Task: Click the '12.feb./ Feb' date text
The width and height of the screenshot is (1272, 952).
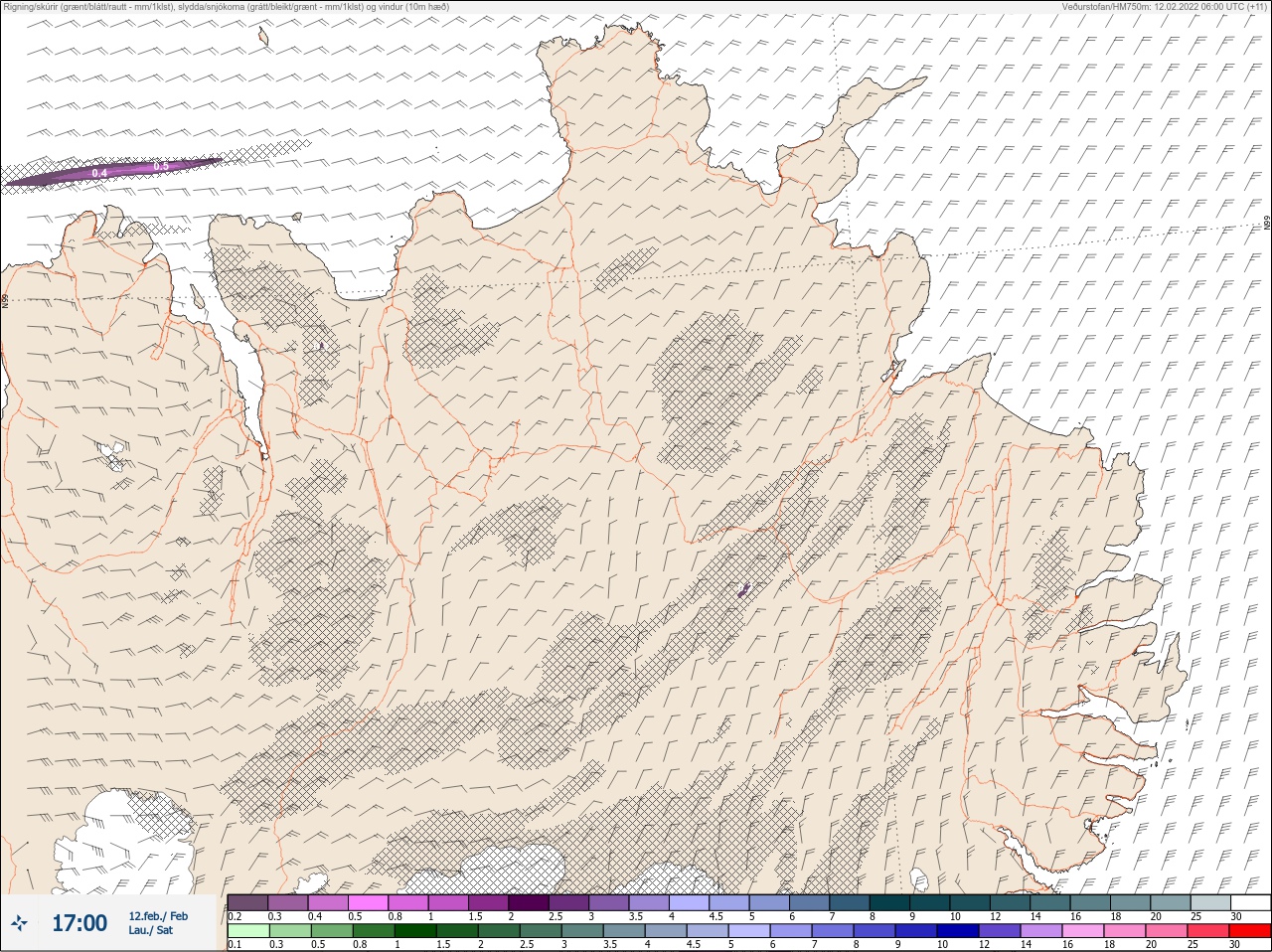Action: (158, 915)
